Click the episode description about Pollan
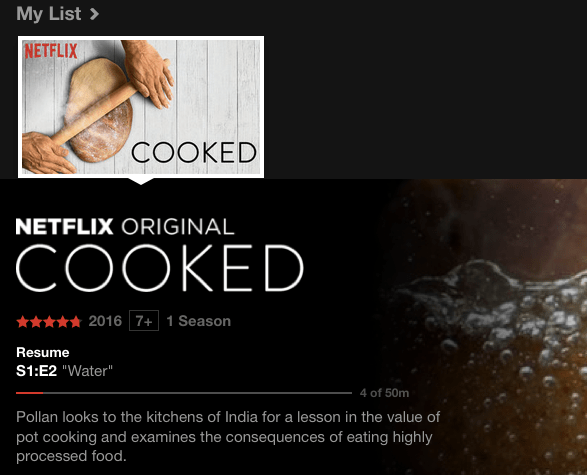 228,436
